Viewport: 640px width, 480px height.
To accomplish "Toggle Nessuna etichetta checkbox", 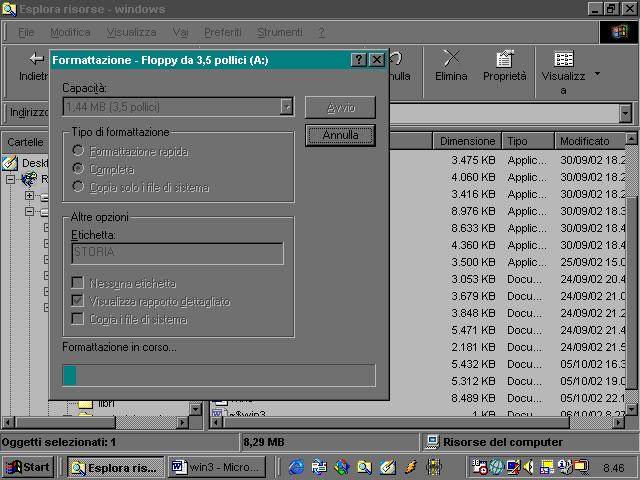I will pyautogui.click(x=78, y=282).
